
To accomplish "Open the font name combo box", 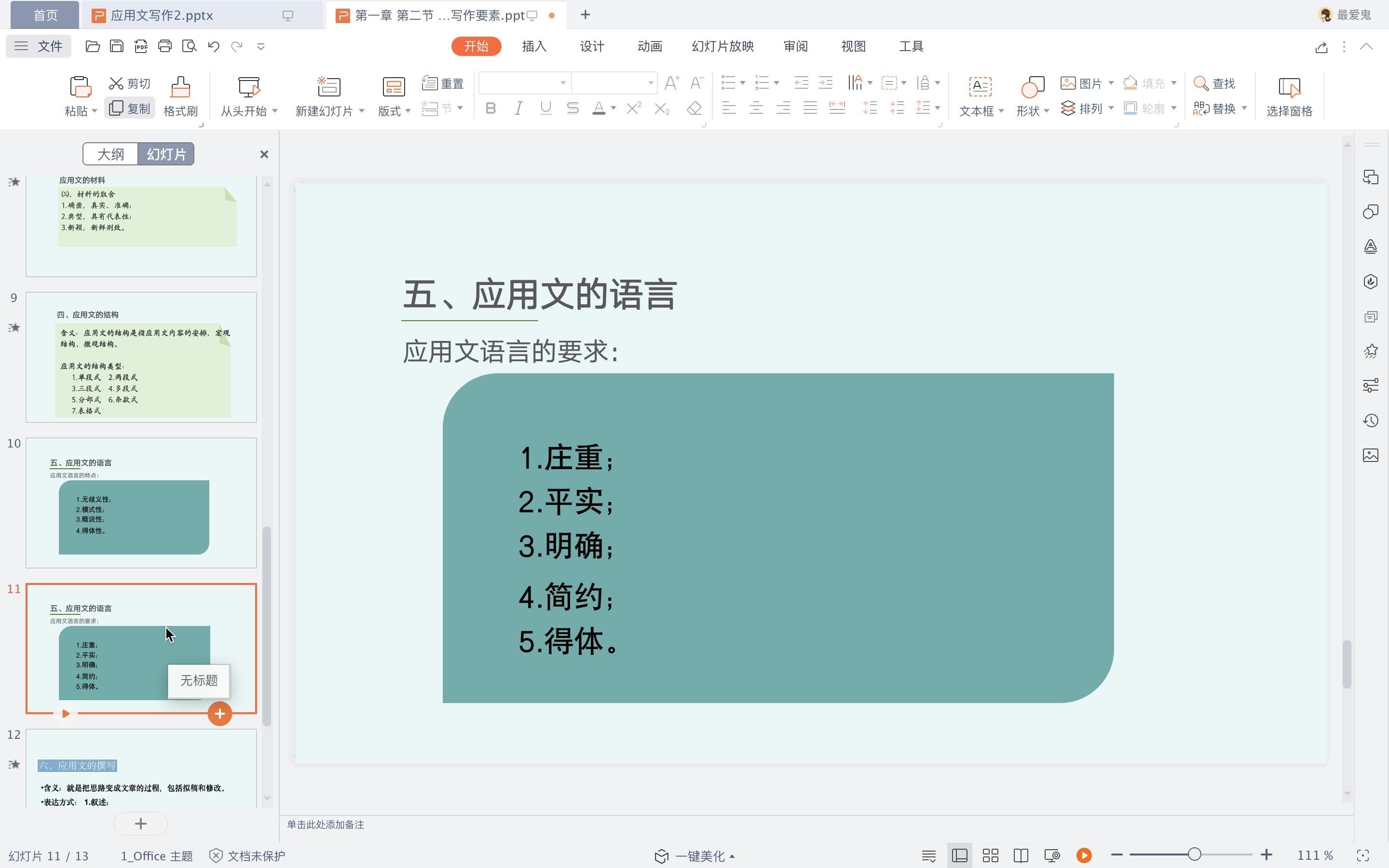I will (x=524, y=83).
